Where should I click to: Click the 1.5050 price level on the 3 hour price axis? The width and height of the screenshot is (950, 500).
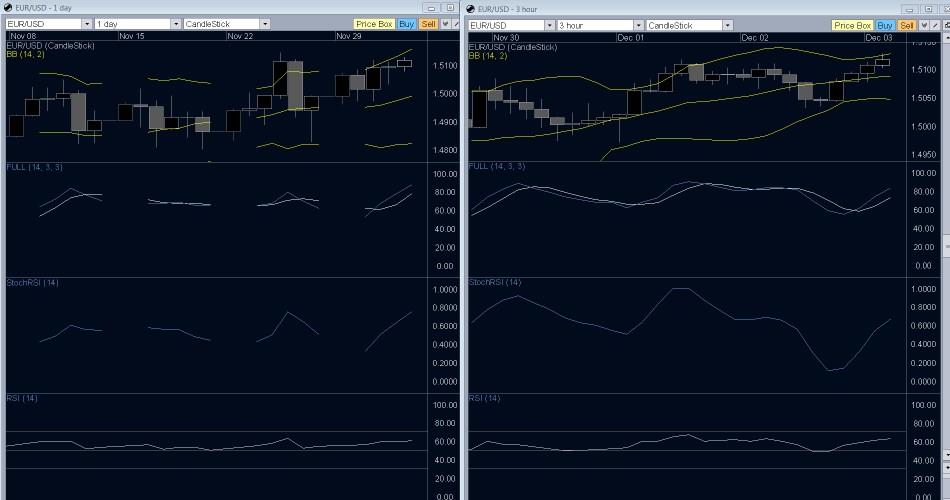(923, 98)
